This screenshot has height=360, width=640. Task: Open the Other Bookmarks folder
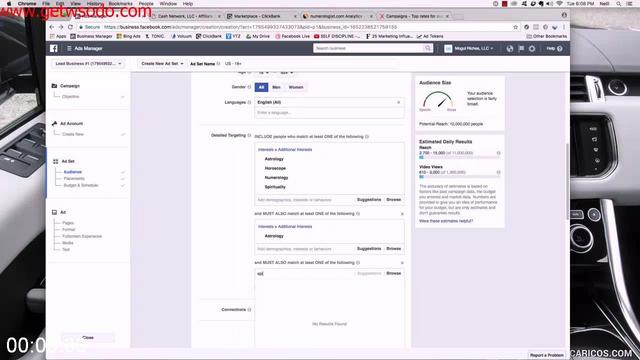(x=547, y=36)
